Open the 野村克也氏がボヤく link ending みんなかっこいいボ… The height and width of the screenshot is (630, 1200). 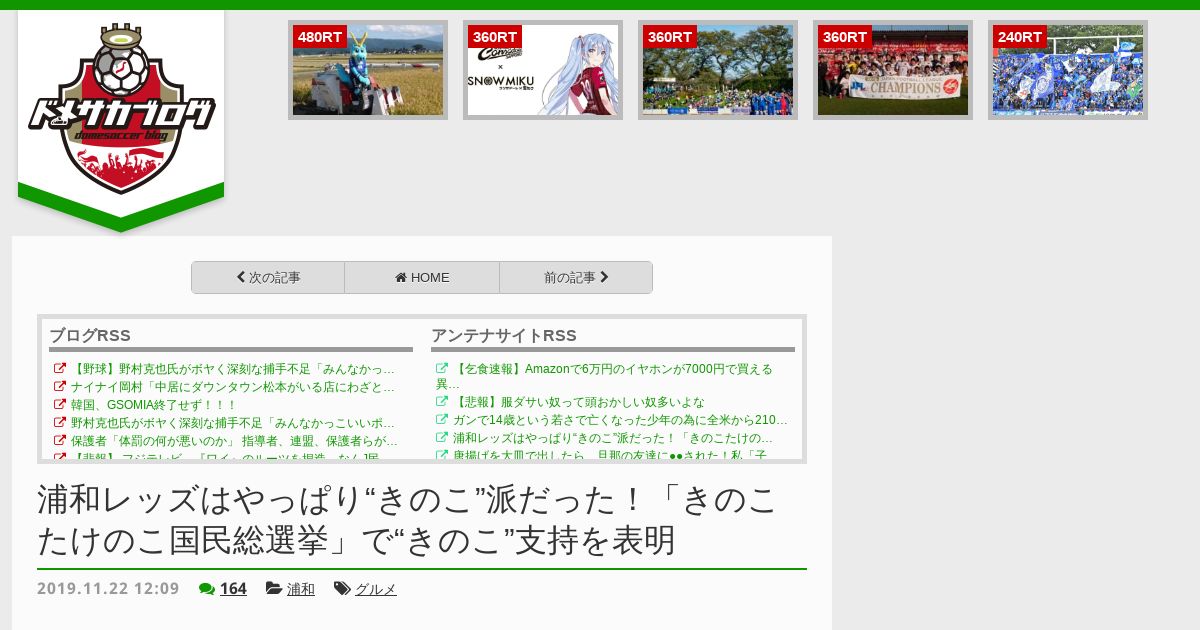tap(232, 423)
